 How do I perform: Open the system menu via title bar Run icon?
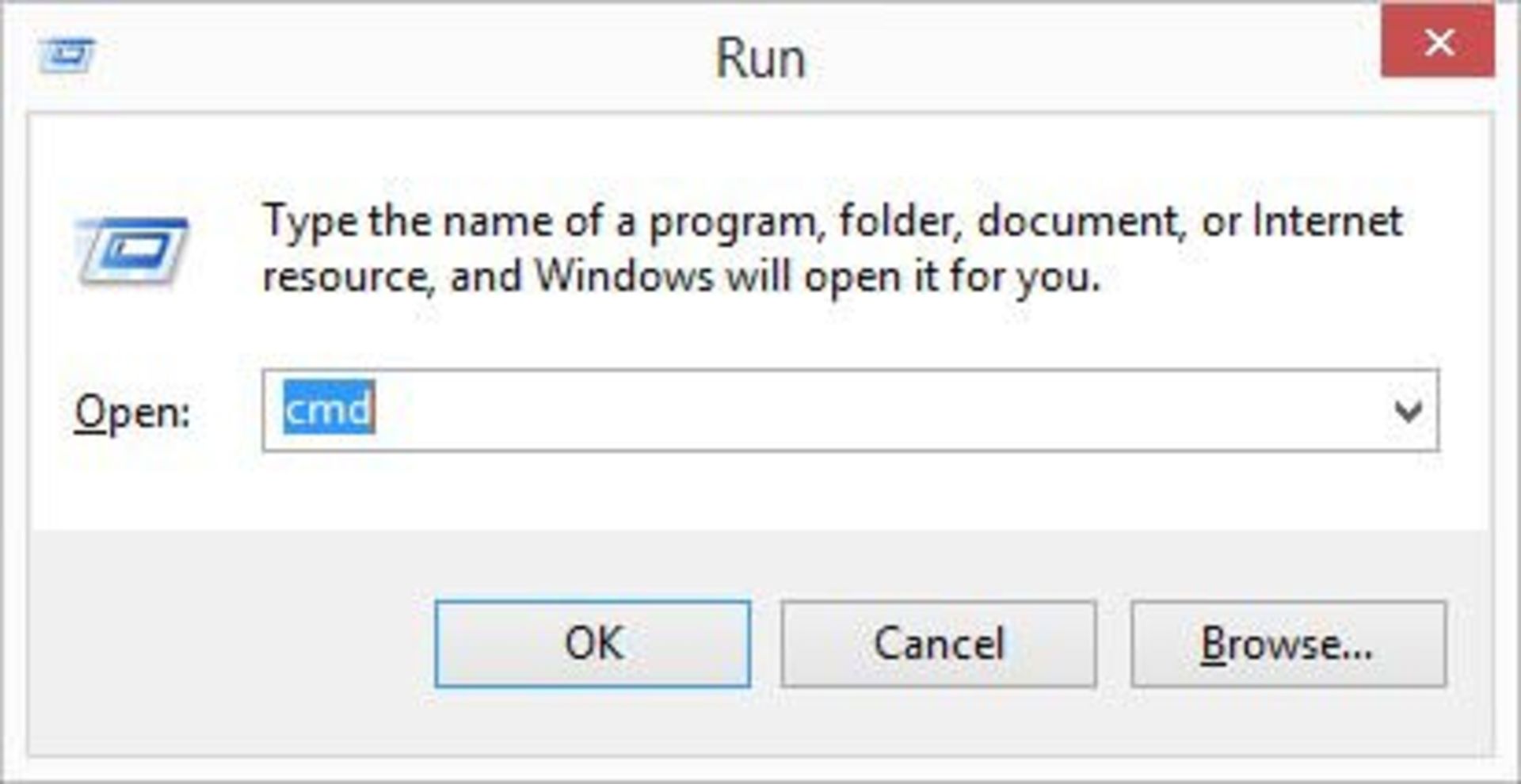pos(67,56)
